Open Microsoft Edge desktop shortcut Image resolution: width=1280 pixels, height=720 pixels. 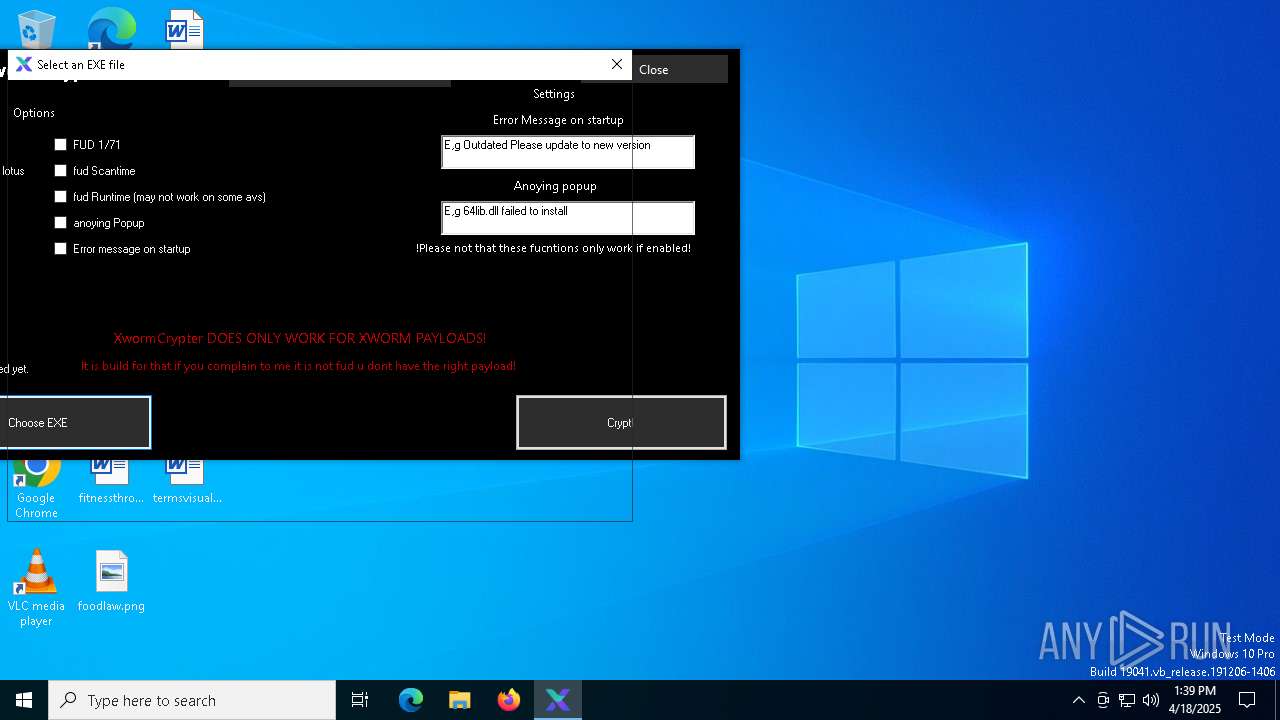(x=111, y=29)
